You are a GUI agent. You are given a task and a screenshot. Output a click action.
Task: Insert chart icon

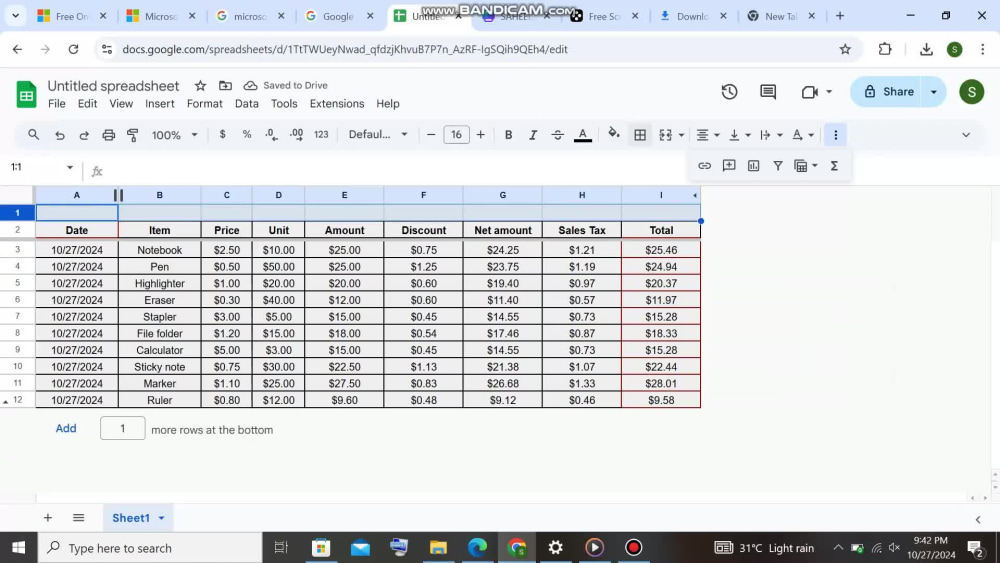(x=753, y=166)
